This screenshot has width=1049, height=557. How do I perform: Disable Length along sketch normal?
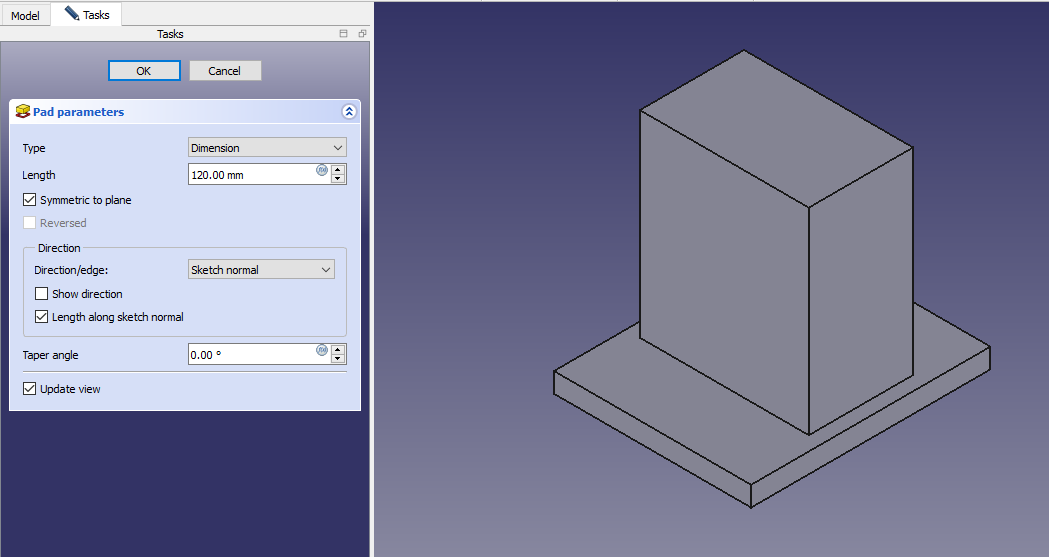tap(42, 317)
